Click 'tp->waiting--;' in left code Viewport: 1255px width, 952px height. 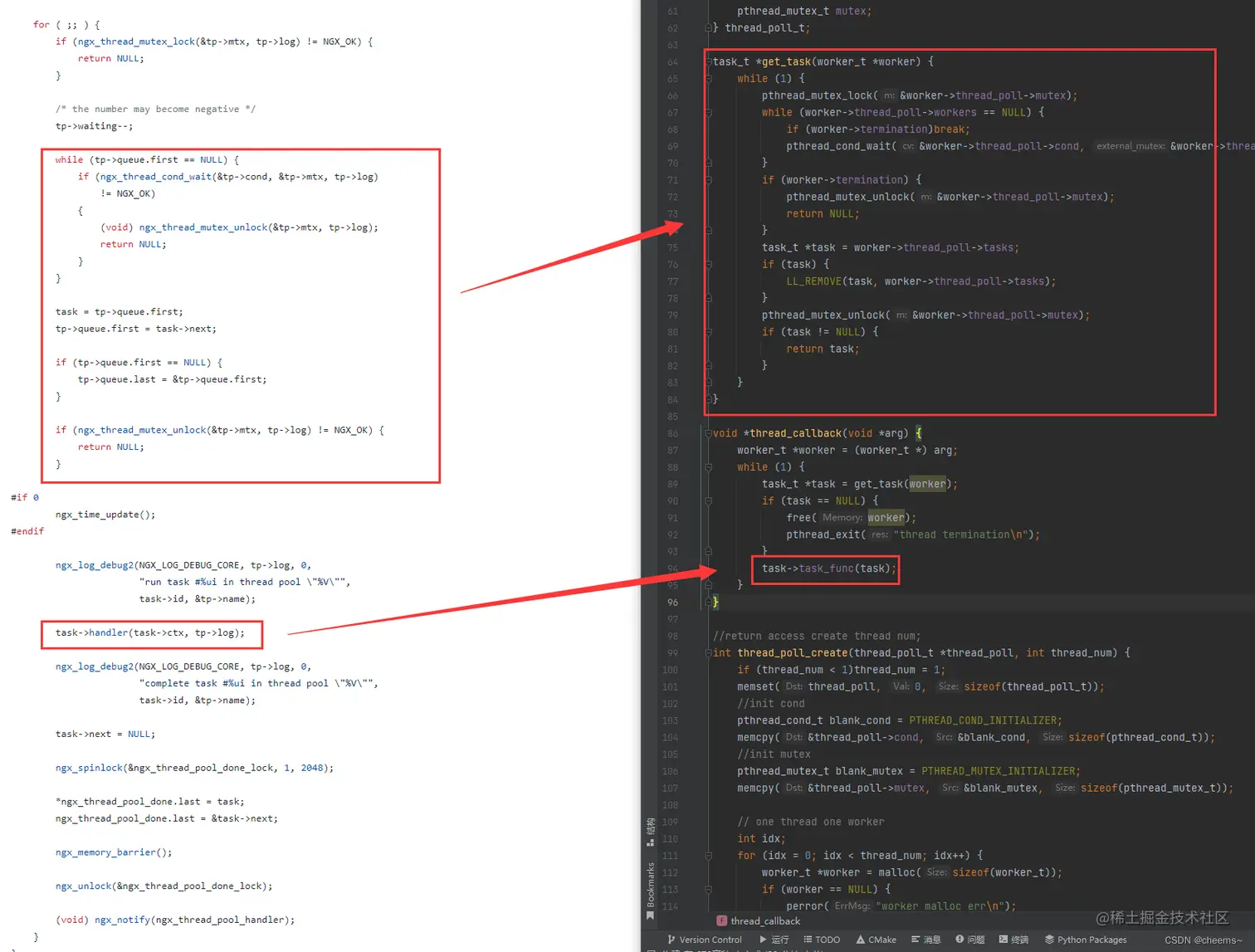(94, 126)
